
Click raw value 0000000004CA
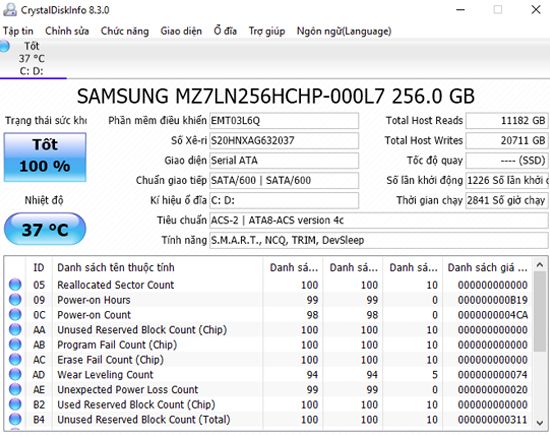492,315
